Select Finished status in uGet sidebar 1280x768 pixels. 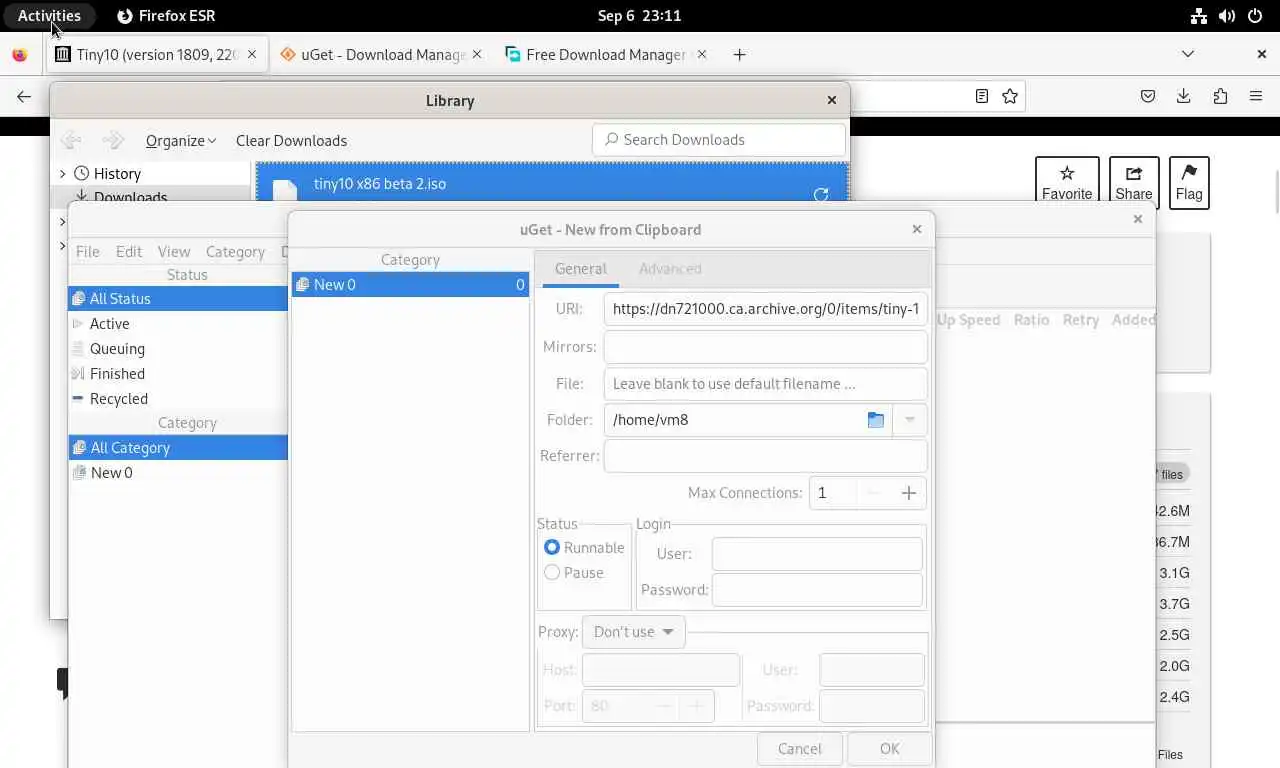[x=178, y=374]
